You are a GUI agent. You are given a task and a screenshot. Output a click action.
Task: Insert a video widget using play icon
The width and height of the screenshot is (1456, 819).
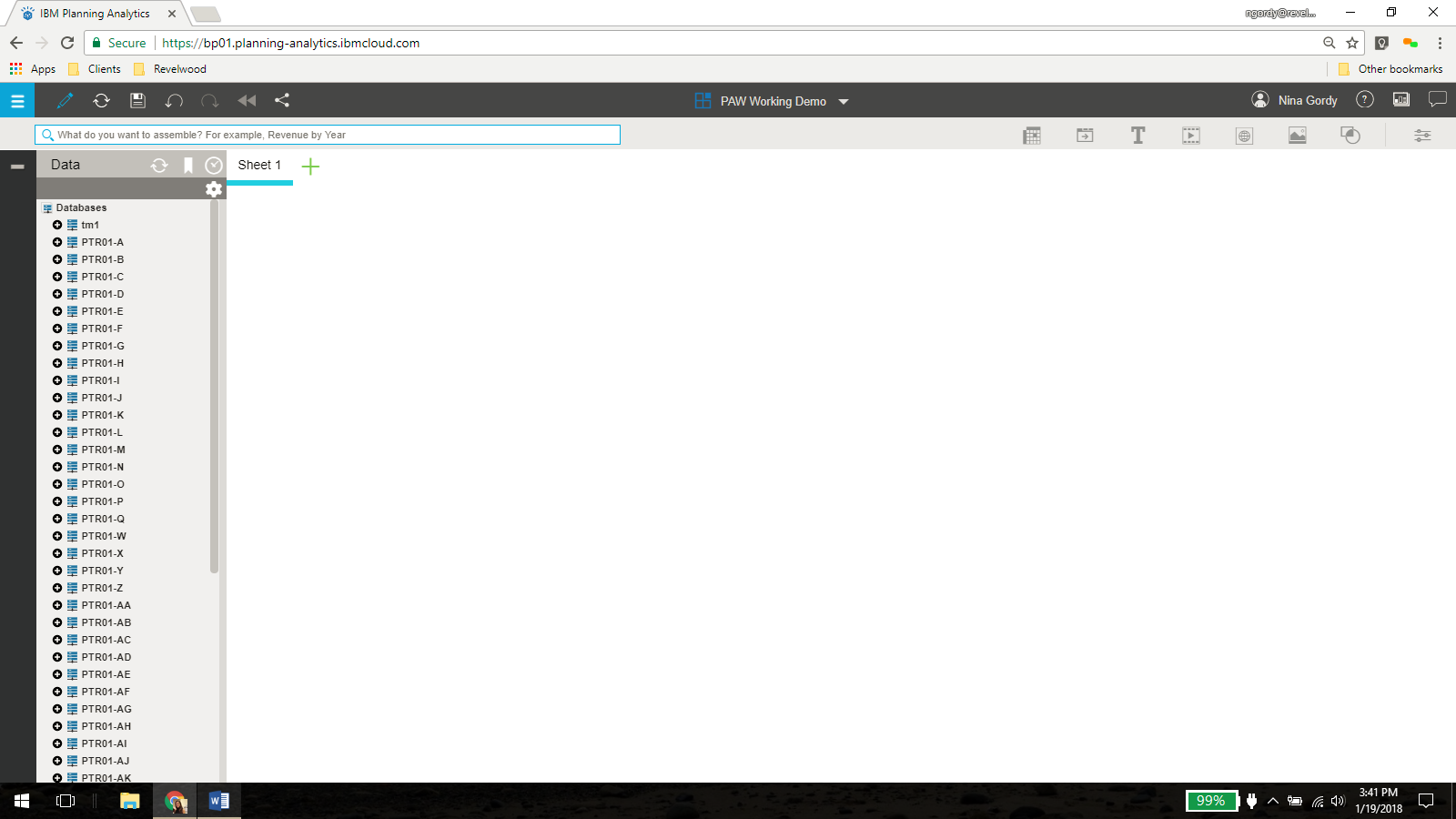click(1190, 136)
